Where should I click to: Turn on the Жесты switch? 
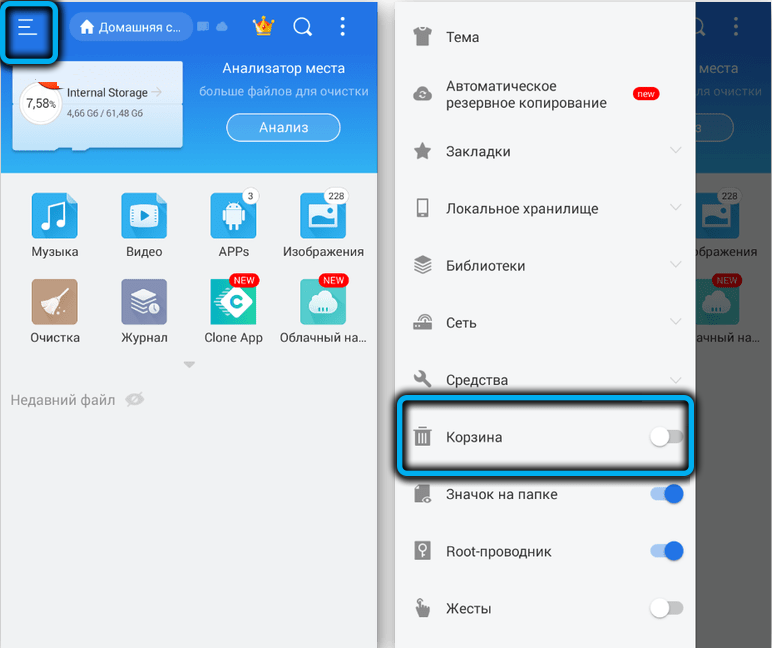click(667, 608)
